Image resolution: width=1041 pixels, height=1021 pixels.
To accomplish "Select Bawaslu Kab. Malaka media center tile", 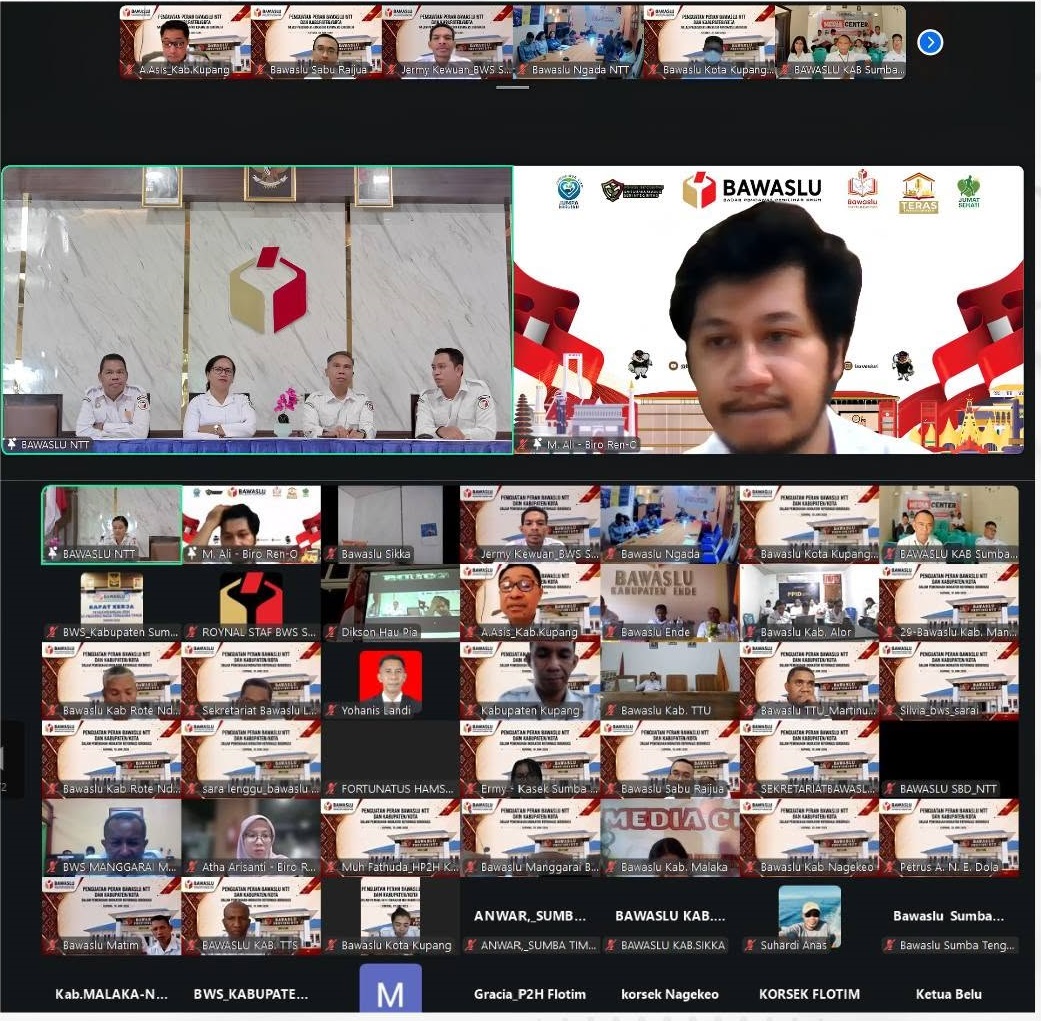I will (670, 838).
